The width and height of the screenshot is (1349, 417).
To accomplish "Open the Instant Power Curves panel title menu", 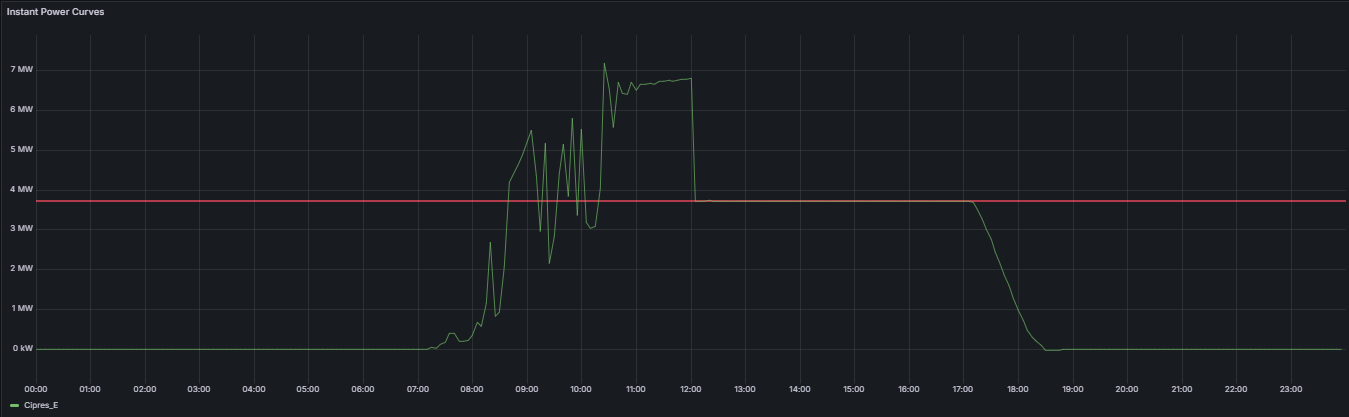I will [x=56, y=12].
